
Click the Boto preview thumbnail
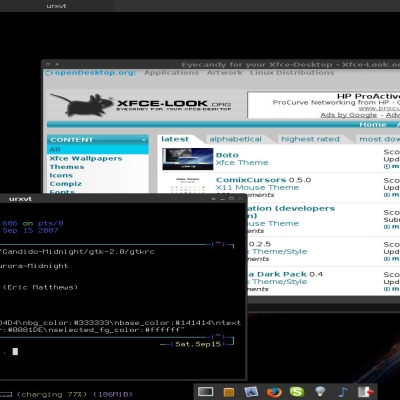[188, 159]
